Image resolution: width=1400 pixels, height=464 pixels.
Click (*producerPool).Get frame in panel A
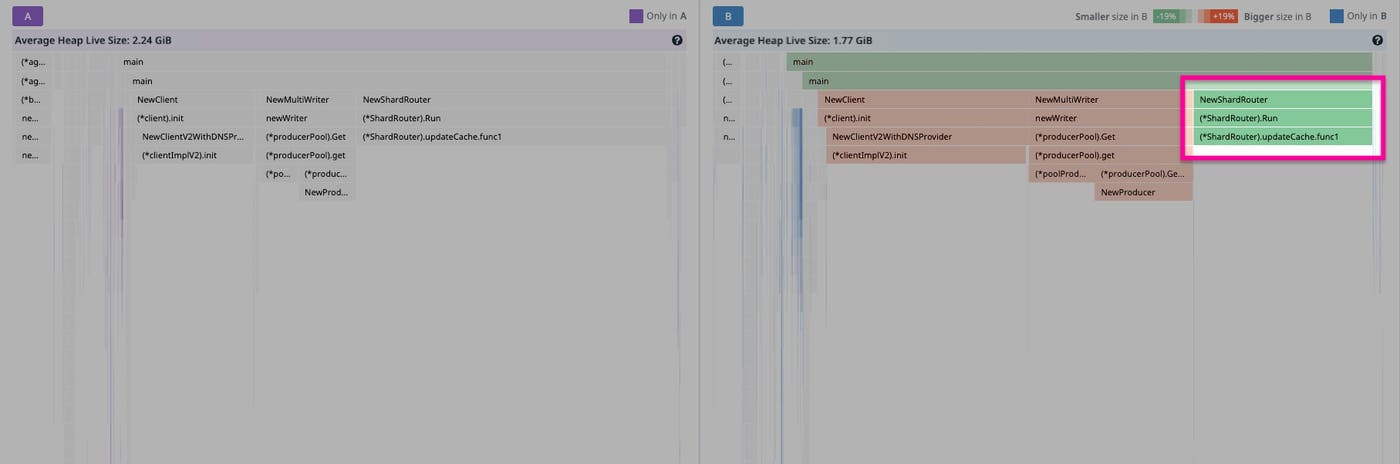(306, 137)
